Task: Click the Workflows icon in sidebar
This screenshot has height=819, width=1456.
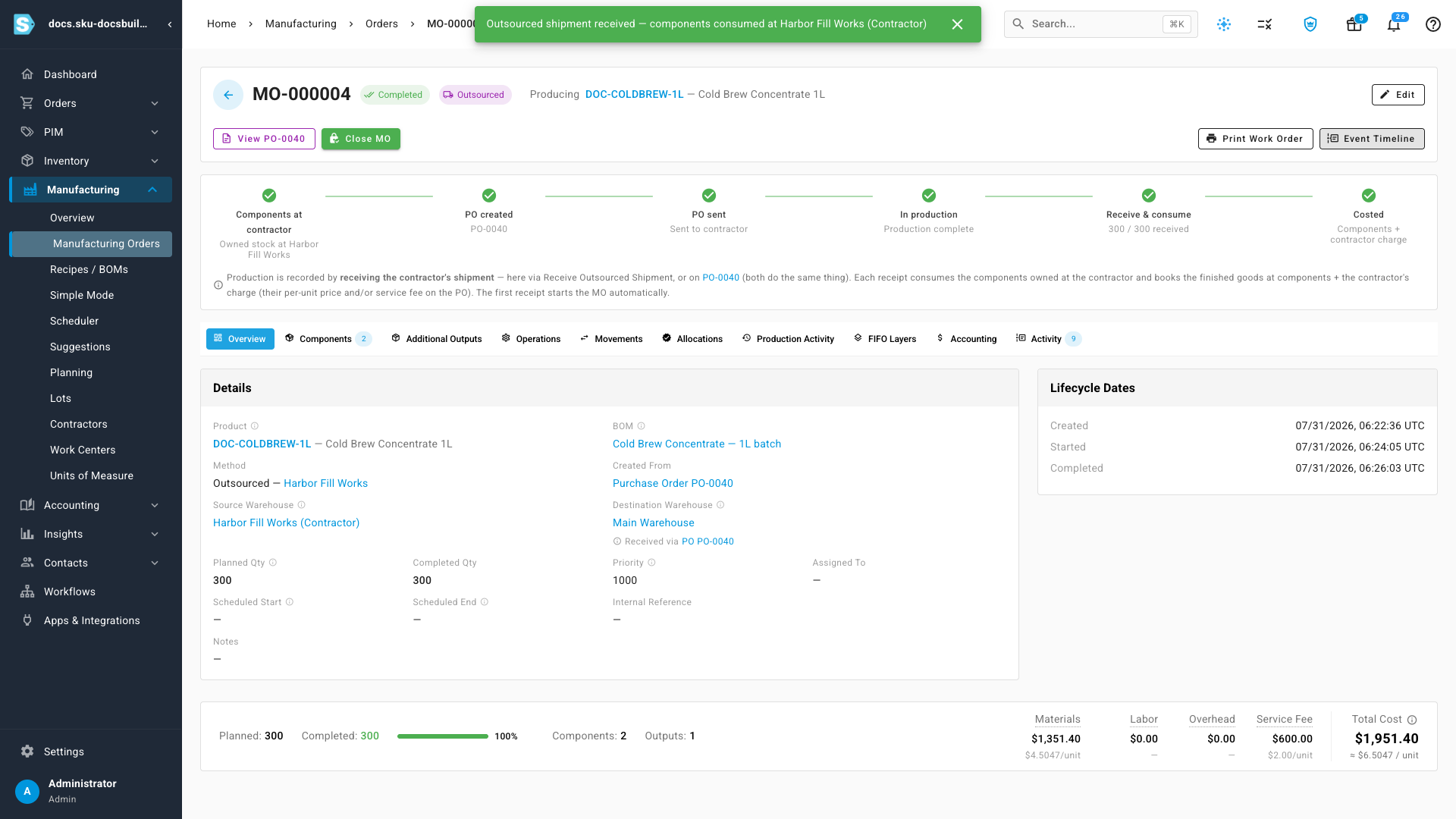Action: [27, 591]
